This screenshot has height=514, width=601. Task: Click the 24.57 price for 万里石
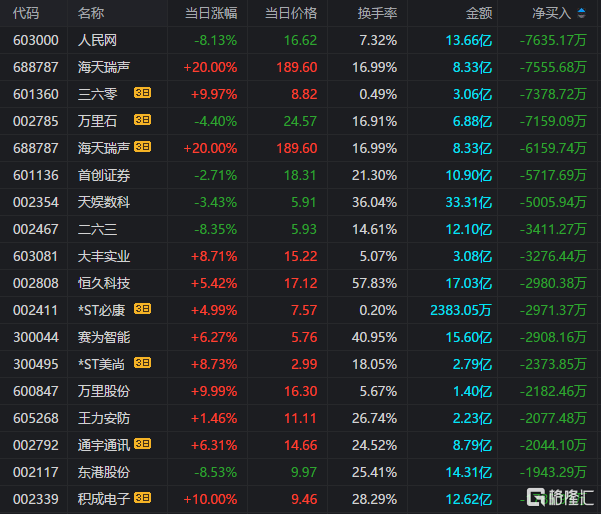pyautogui.click(x=300, y=122)
